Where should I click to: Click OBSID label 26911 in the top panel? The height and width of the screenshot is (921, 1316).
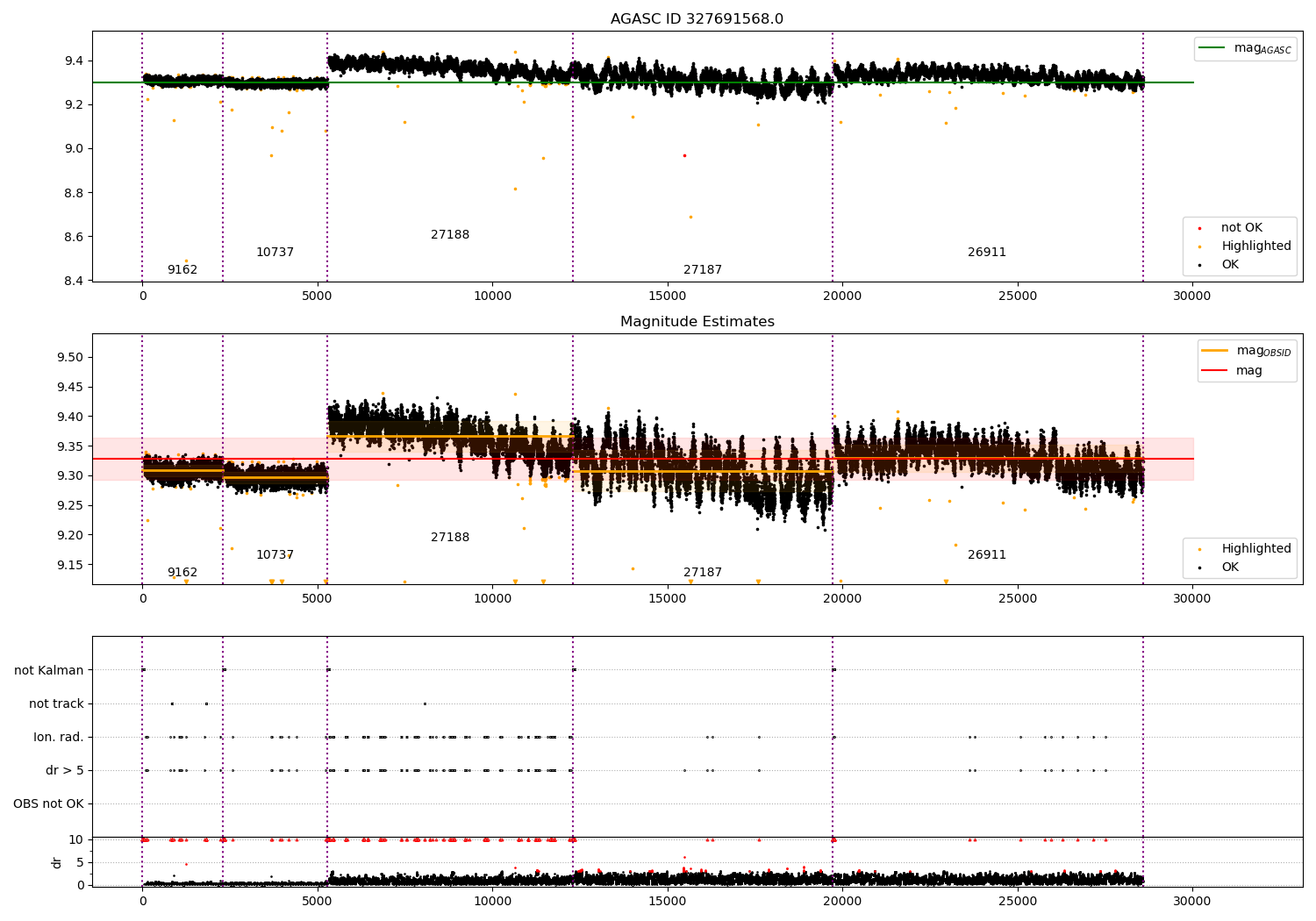coord(987,253)
